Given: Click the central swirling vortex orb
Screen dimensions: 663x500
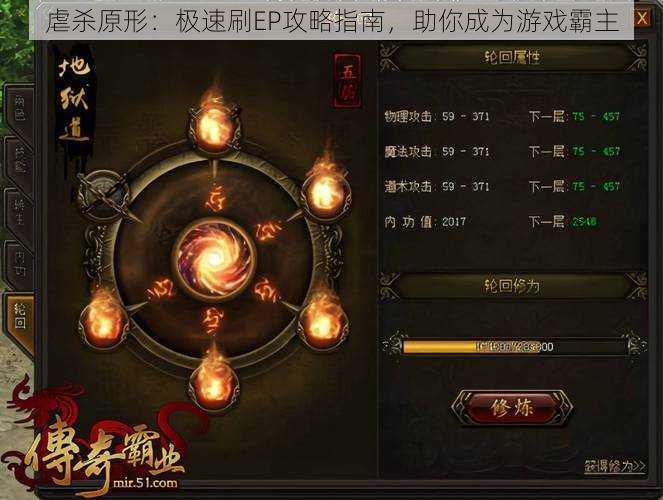Looking at the screenshot, I should tap(214, 259).
